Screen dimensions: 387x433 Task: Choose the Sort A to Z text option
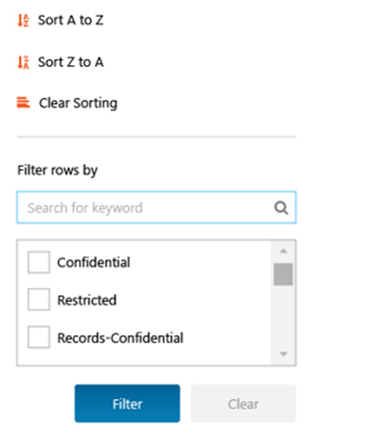pos(70,20)
